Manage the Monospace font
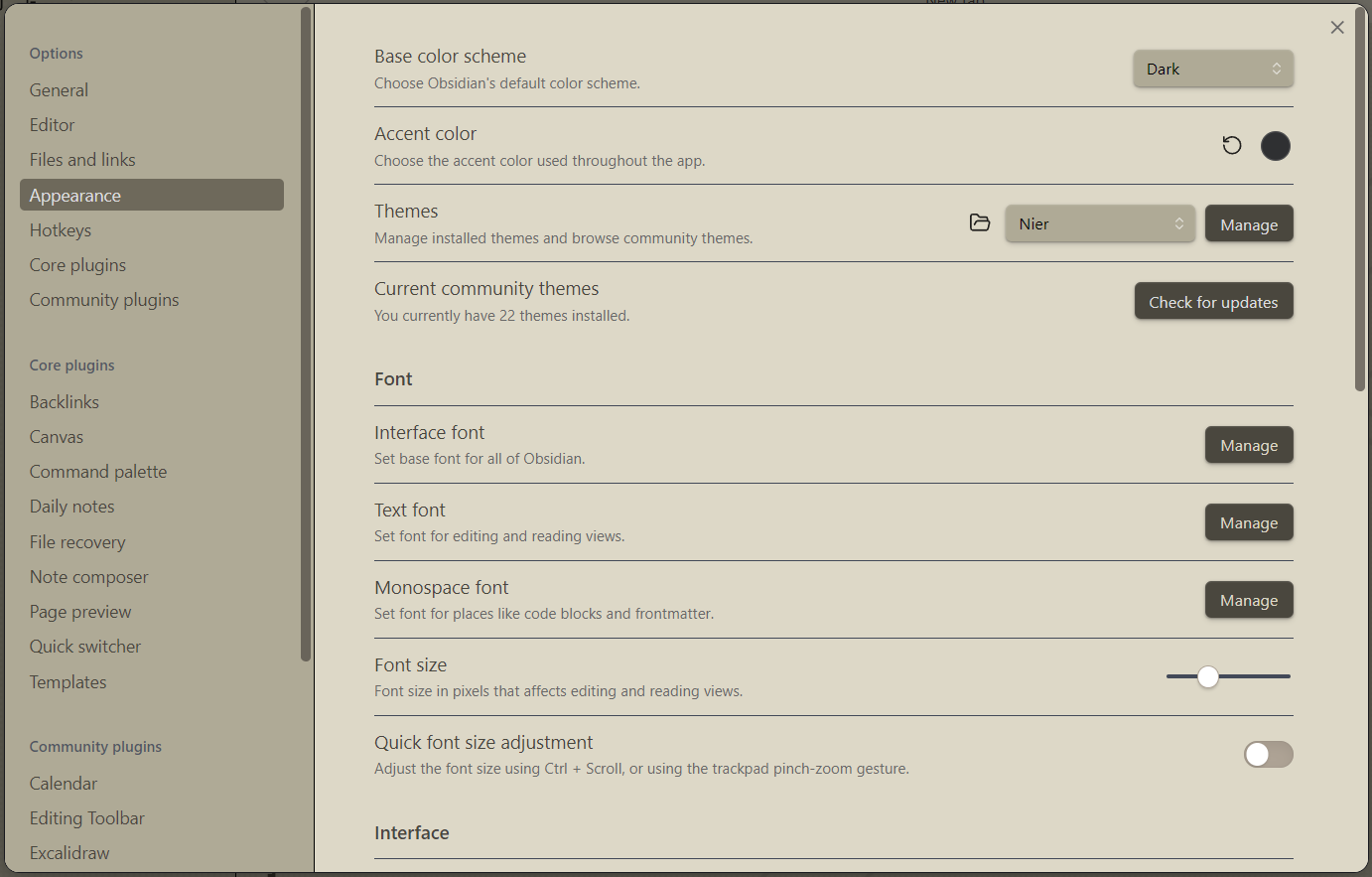The width and height of the screenshot is (1372, 877). (x=1249, y=600)
